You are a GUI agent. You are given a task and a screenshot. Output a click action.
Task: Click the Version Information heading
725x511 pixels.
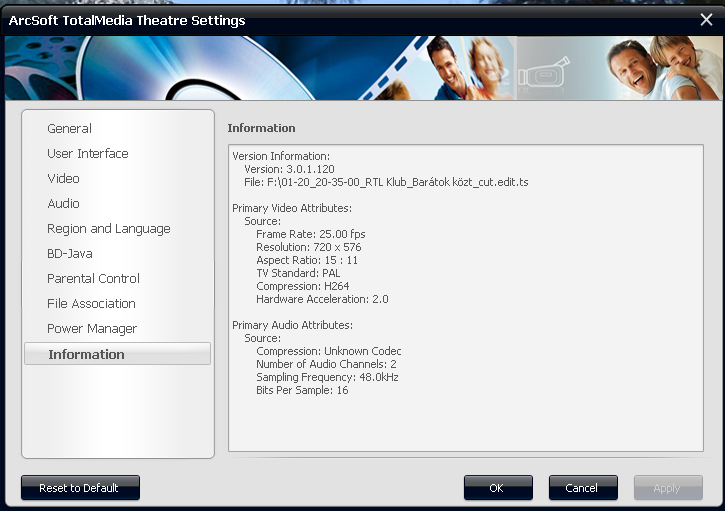281,156
